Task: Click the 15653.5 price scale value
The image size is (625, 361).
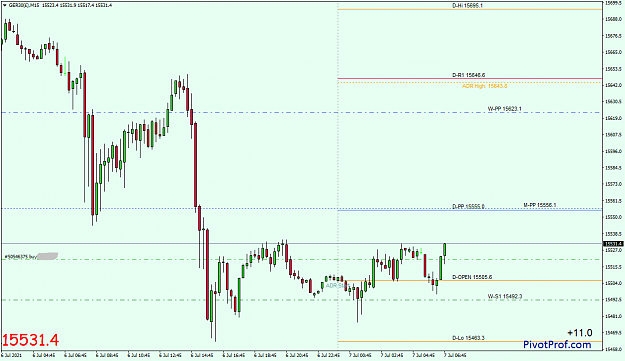Action: [613, 69]
